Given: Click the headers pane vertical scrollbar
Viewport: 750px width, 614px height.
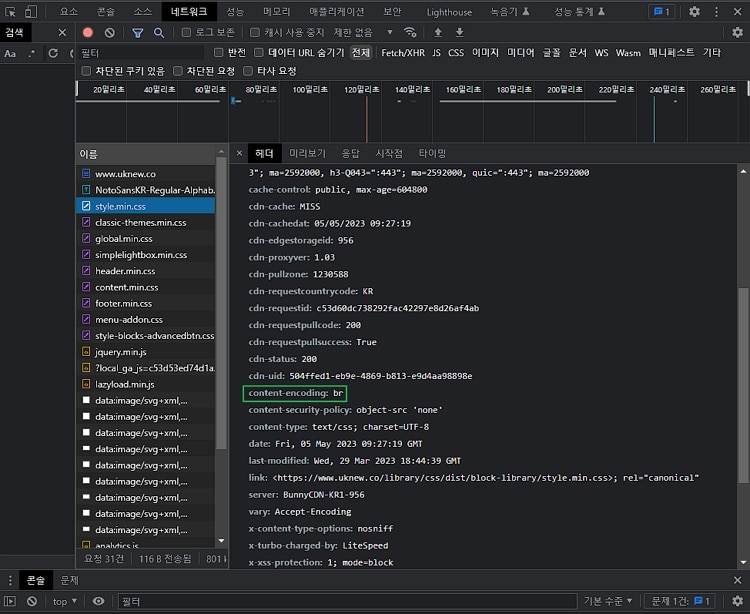Looking at the screenshot, I should tap(743, 385).
